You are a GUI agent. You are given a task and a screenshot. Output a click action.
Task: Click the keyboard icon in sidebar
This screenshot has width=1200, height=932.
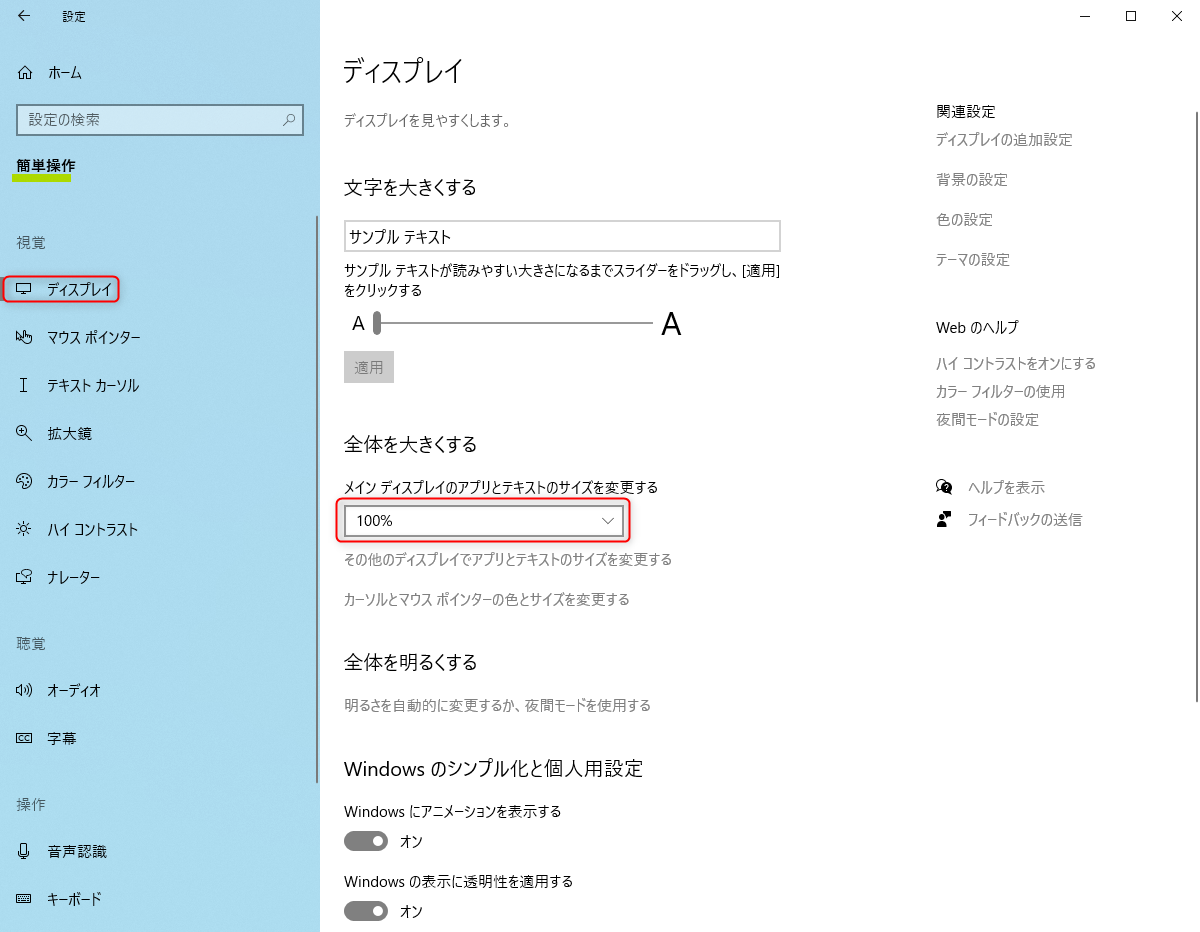pyautogui.click(x=24, y=899)
